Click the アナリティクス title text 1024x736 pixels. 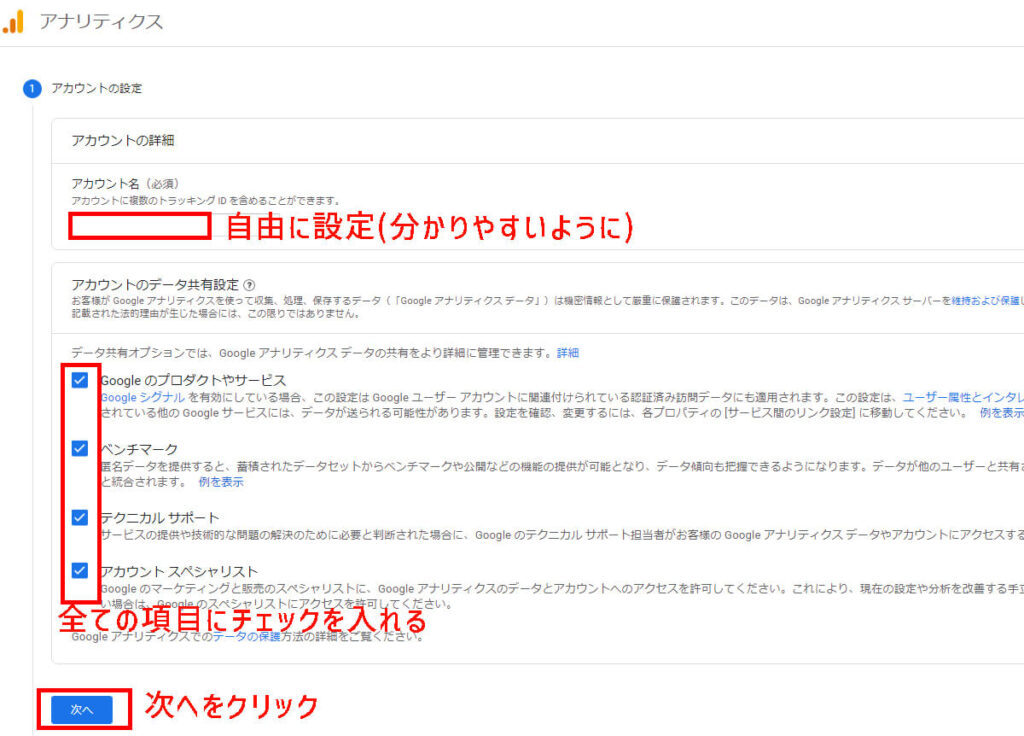[101, 22]
